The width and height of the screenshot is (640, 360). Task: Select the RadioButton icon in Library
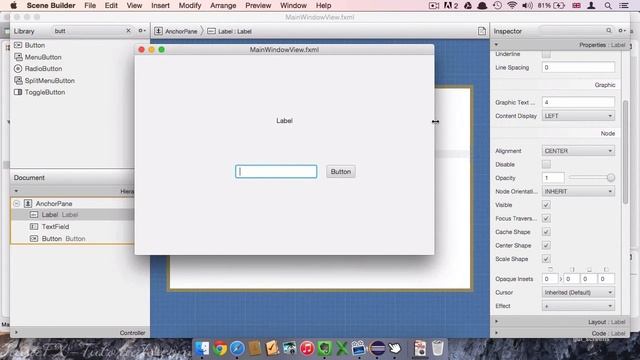point(18,69)
